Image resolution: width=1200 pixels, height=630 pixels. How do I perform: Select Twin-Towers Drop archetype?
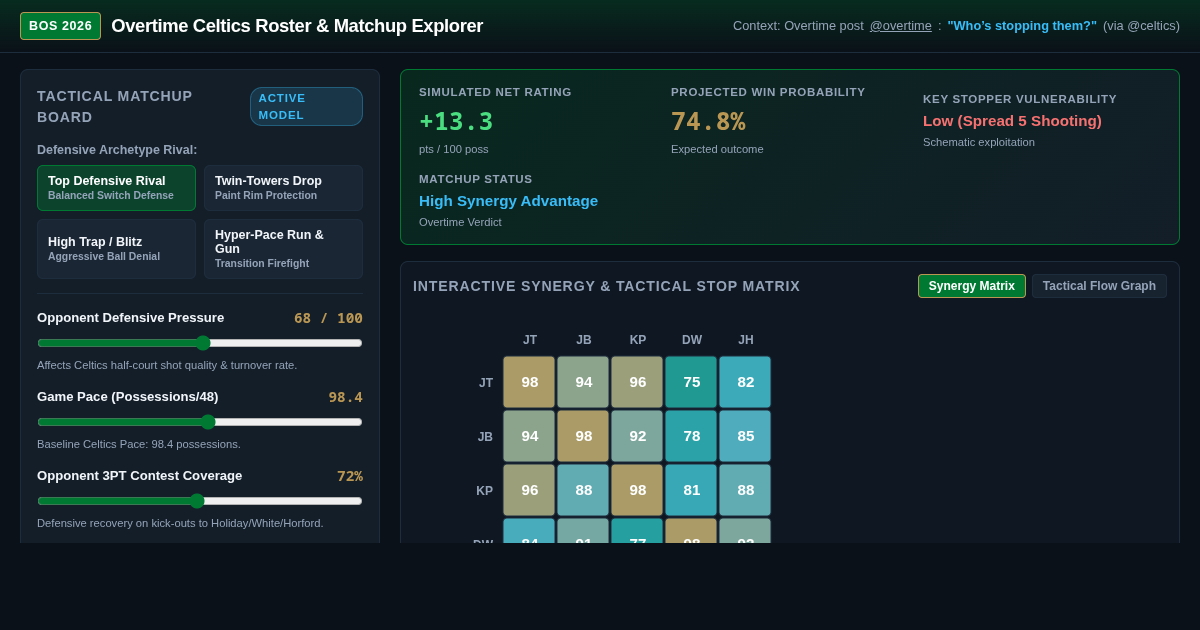pos(283,188)
